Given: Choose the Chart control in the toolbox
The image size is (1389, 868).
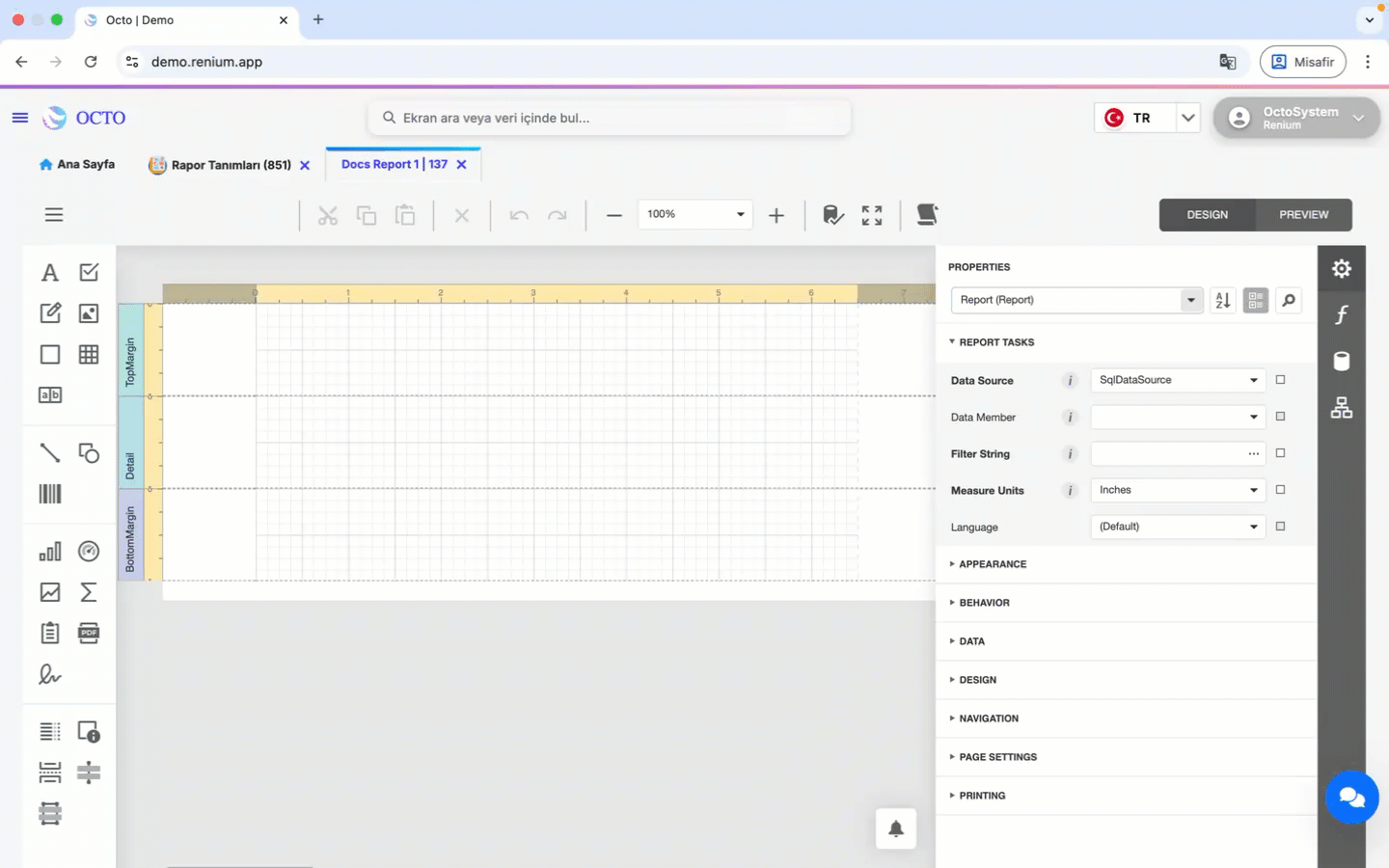Looking at the screenshot, I should point(50,552).
